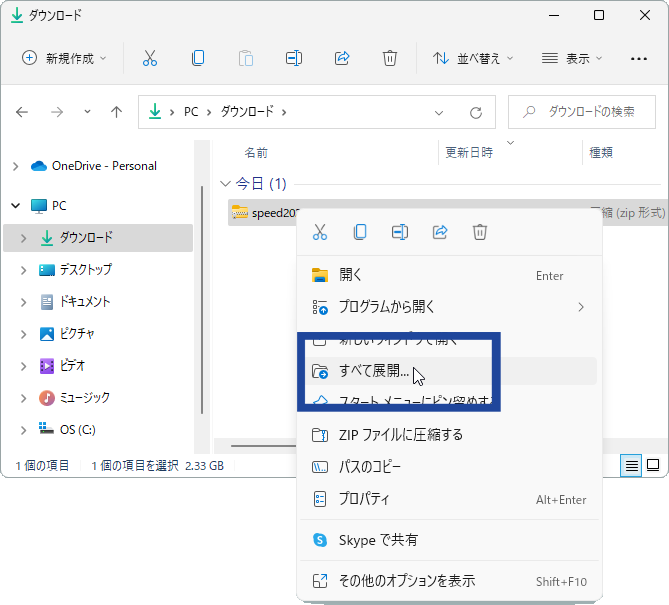Choose プロパティ in the context menu

click(364, 499)
